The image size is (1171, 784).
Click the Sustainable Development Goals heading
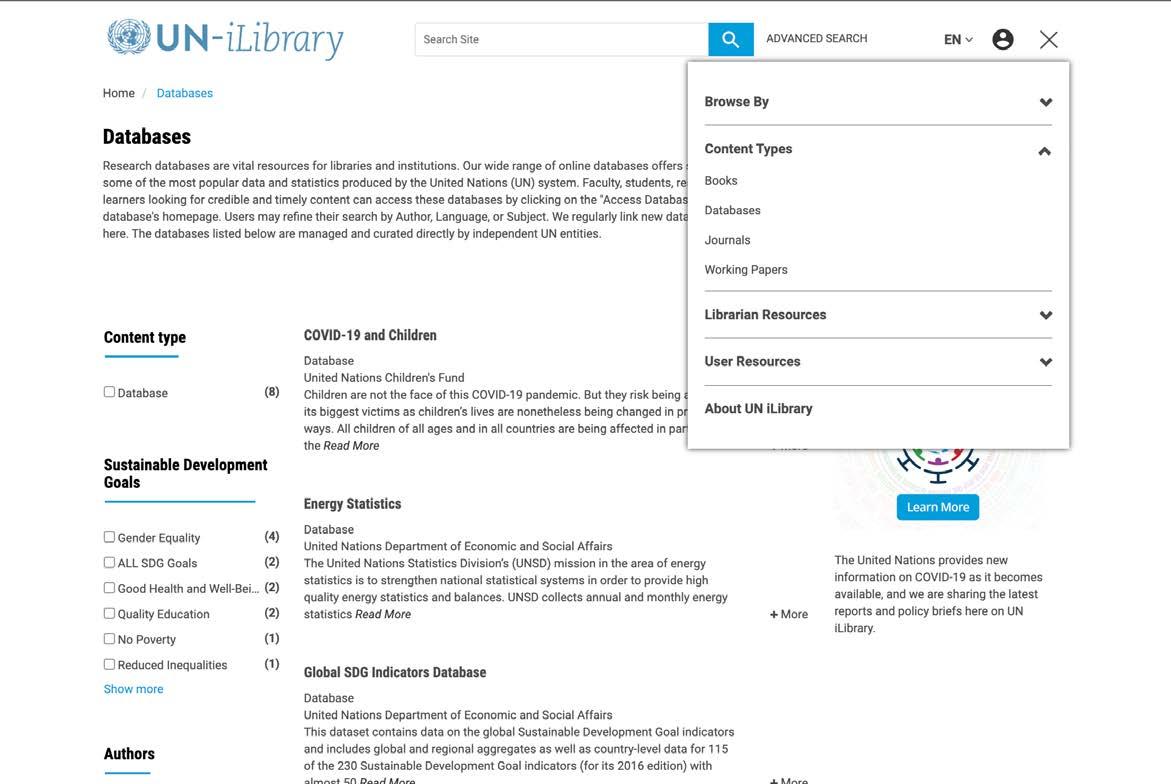point(185,473)
